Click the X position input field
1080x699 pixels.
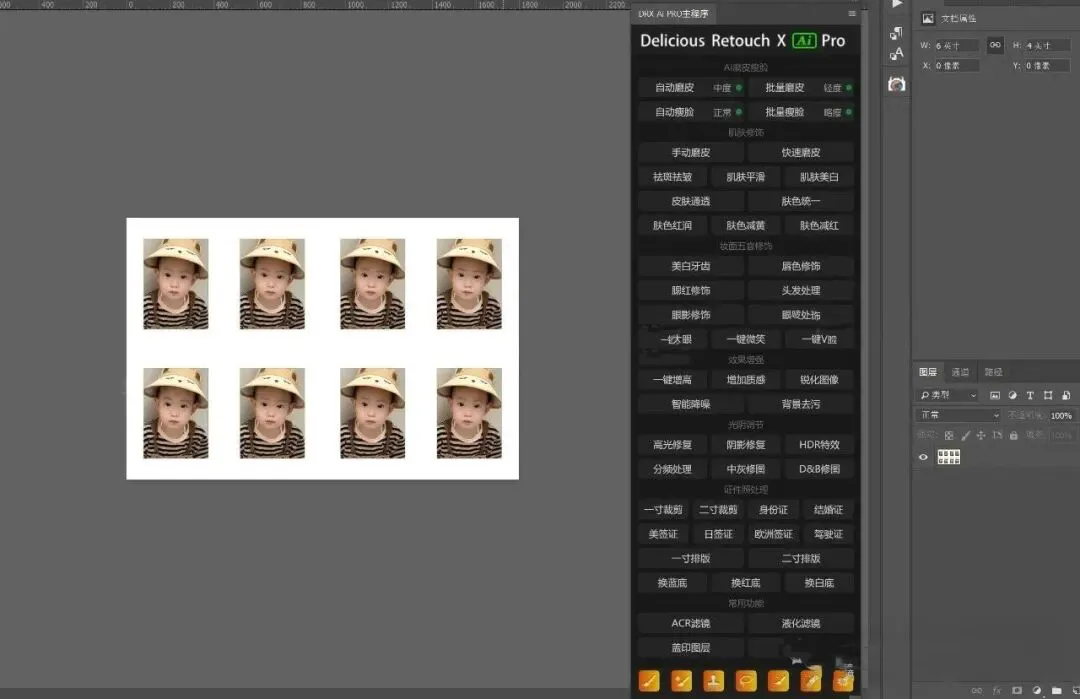[956, 66]
